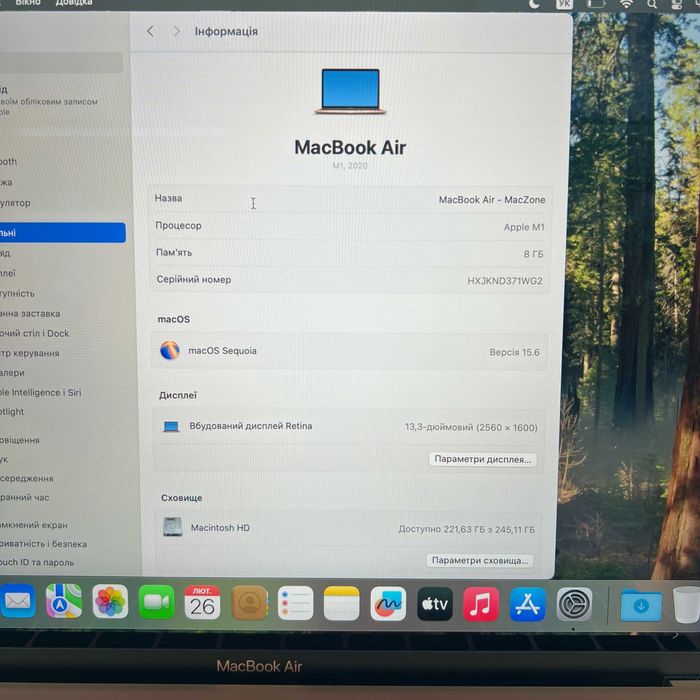Click the M1, 2020 model subtitle
The image size is (700, 700).
(x=350, y=166)
